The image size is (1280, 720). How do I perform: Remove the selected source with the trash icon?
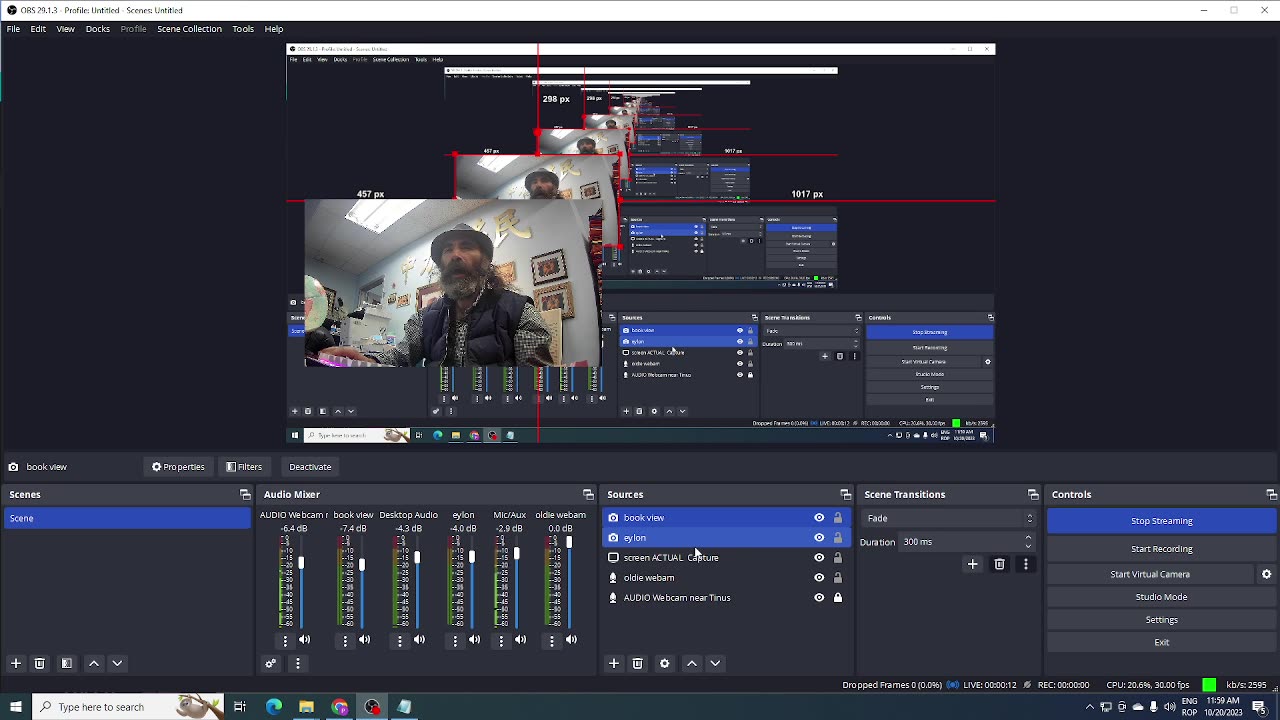click(x=638, y=663)
